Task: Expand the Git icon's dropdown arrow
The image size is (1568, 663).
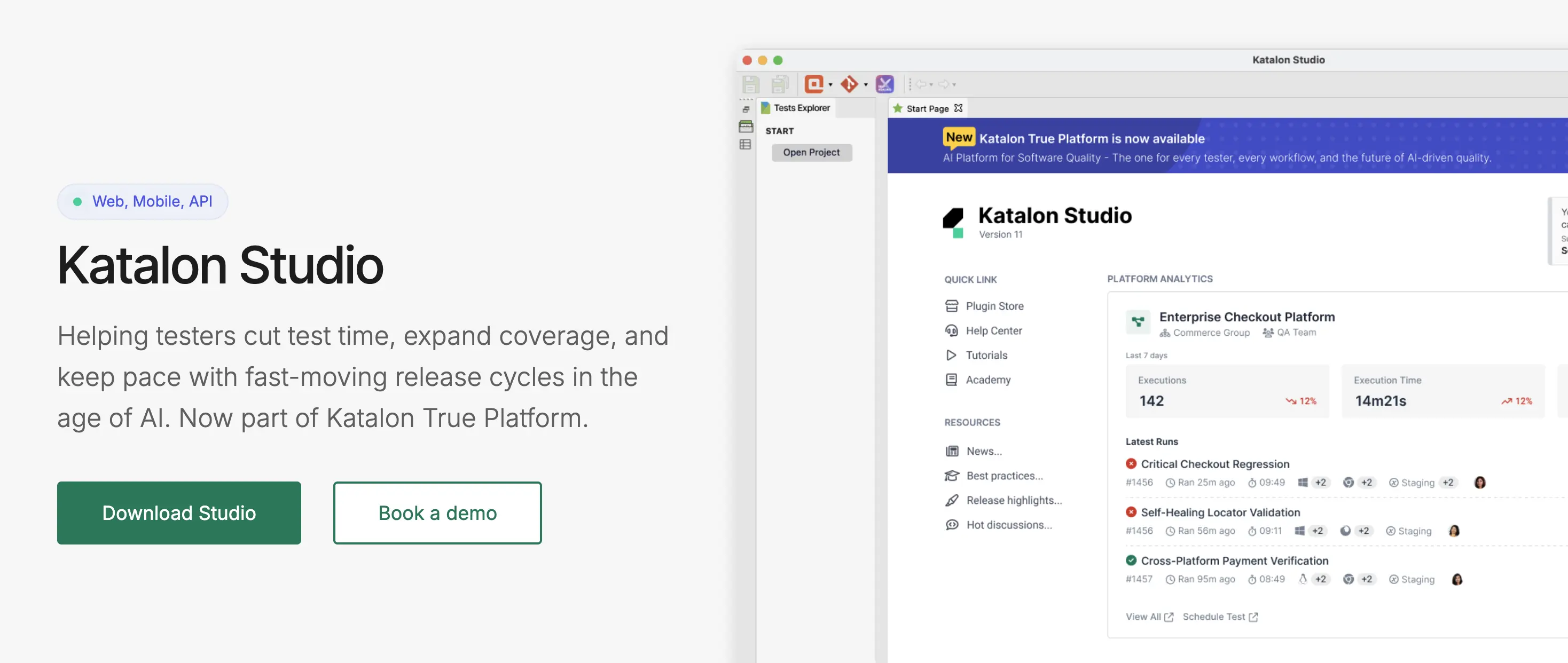Action: 866,84
